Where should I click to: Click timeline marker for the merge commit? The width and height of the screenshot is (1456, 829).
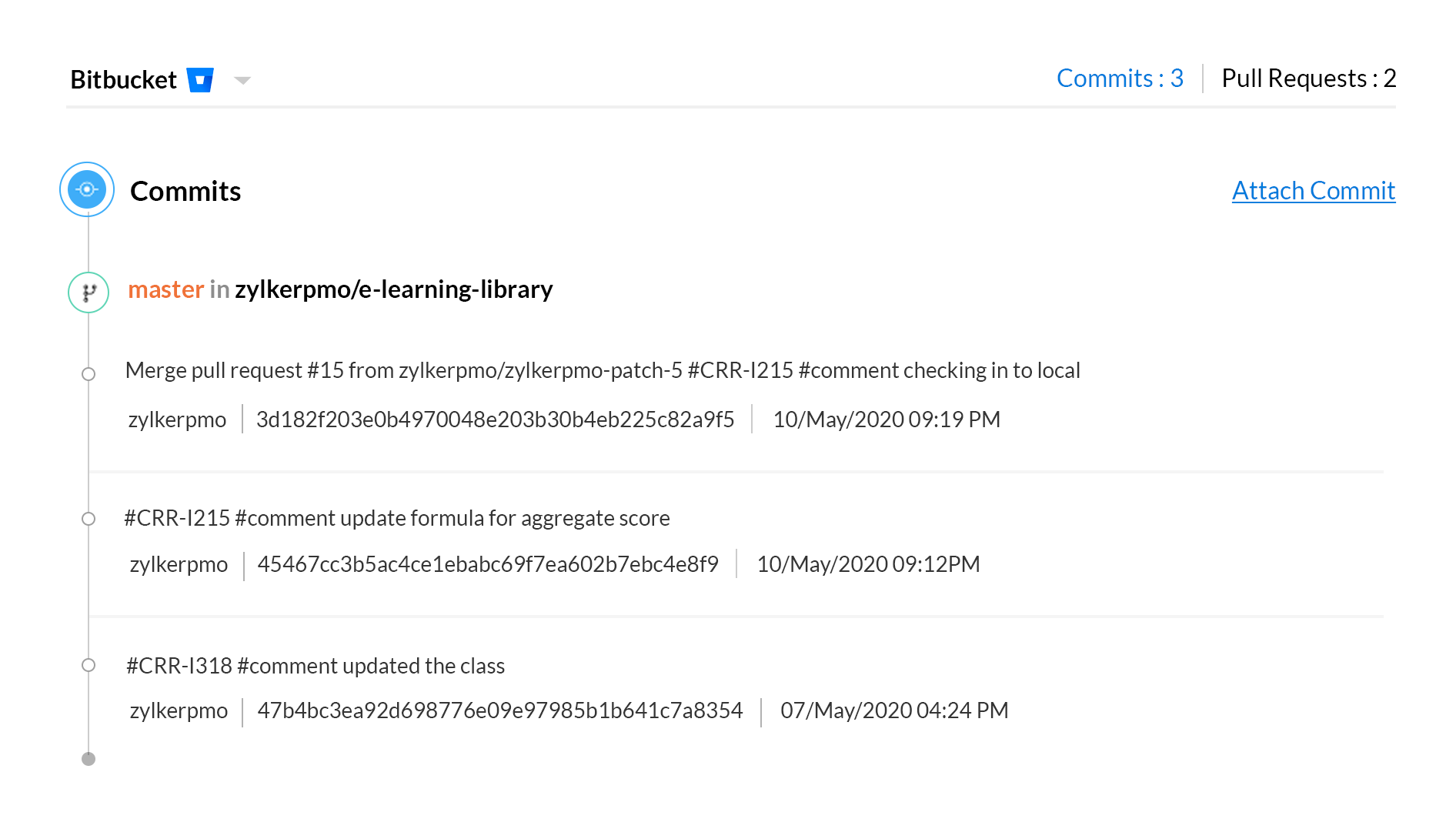(88, 374)
